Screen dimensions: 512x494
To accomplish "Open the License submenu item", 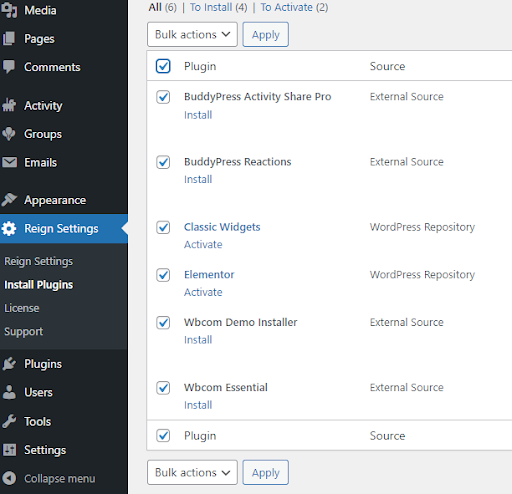I will click(22, 308).
